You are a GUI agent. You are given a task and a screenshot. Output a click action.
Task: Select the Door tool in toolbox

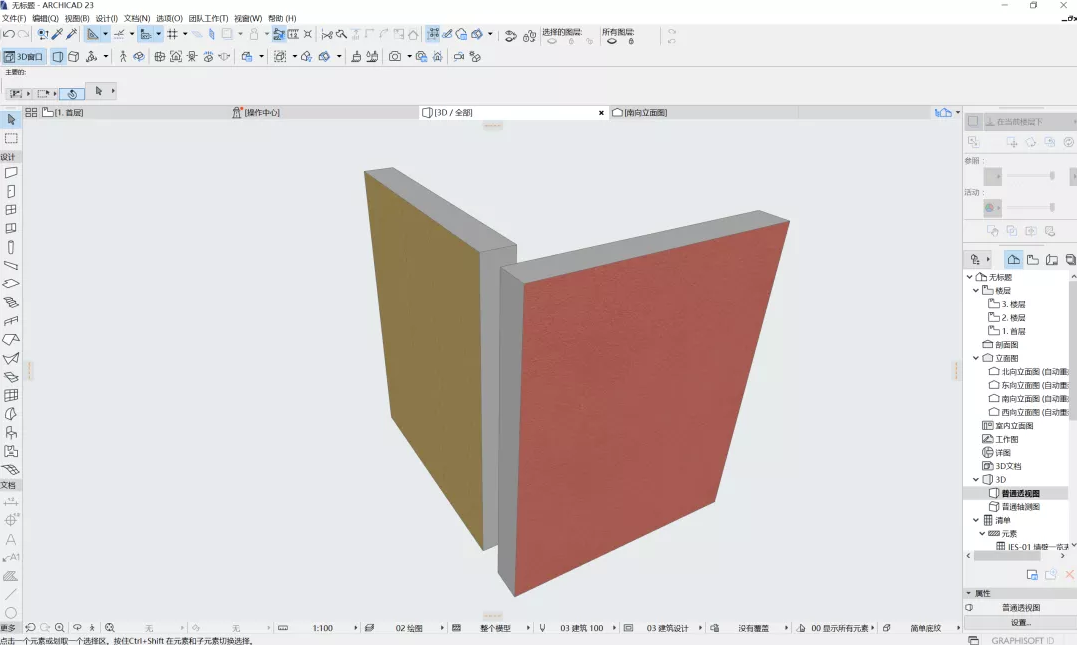click(11, 191)
